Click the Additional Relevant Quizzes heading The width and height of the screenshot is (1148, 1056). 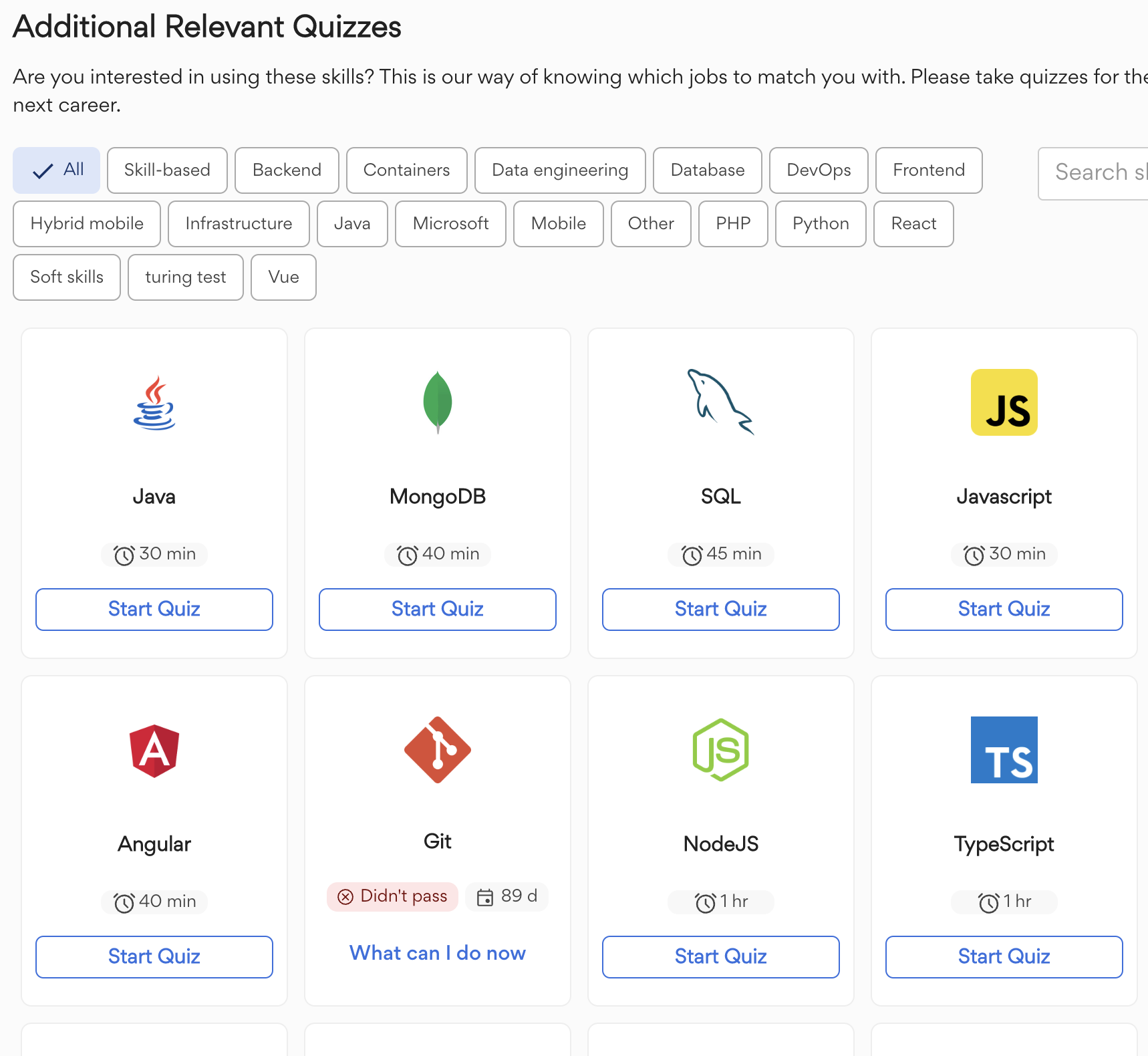[207, 27]
